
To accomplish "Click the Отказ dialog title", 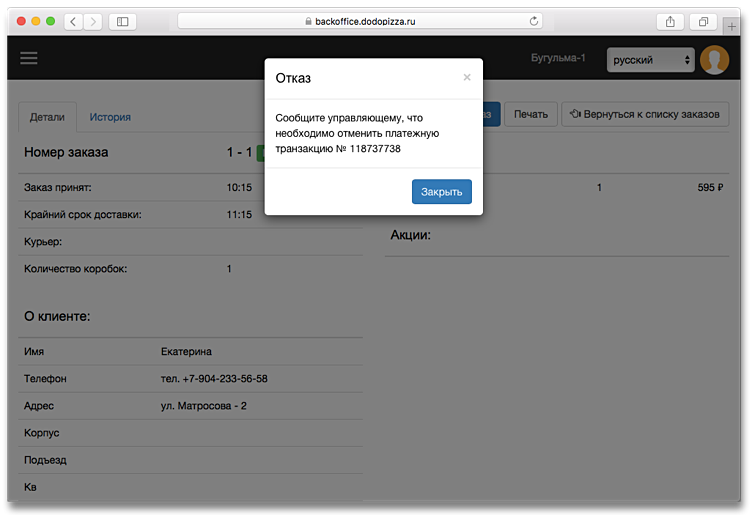I will 293,78.
